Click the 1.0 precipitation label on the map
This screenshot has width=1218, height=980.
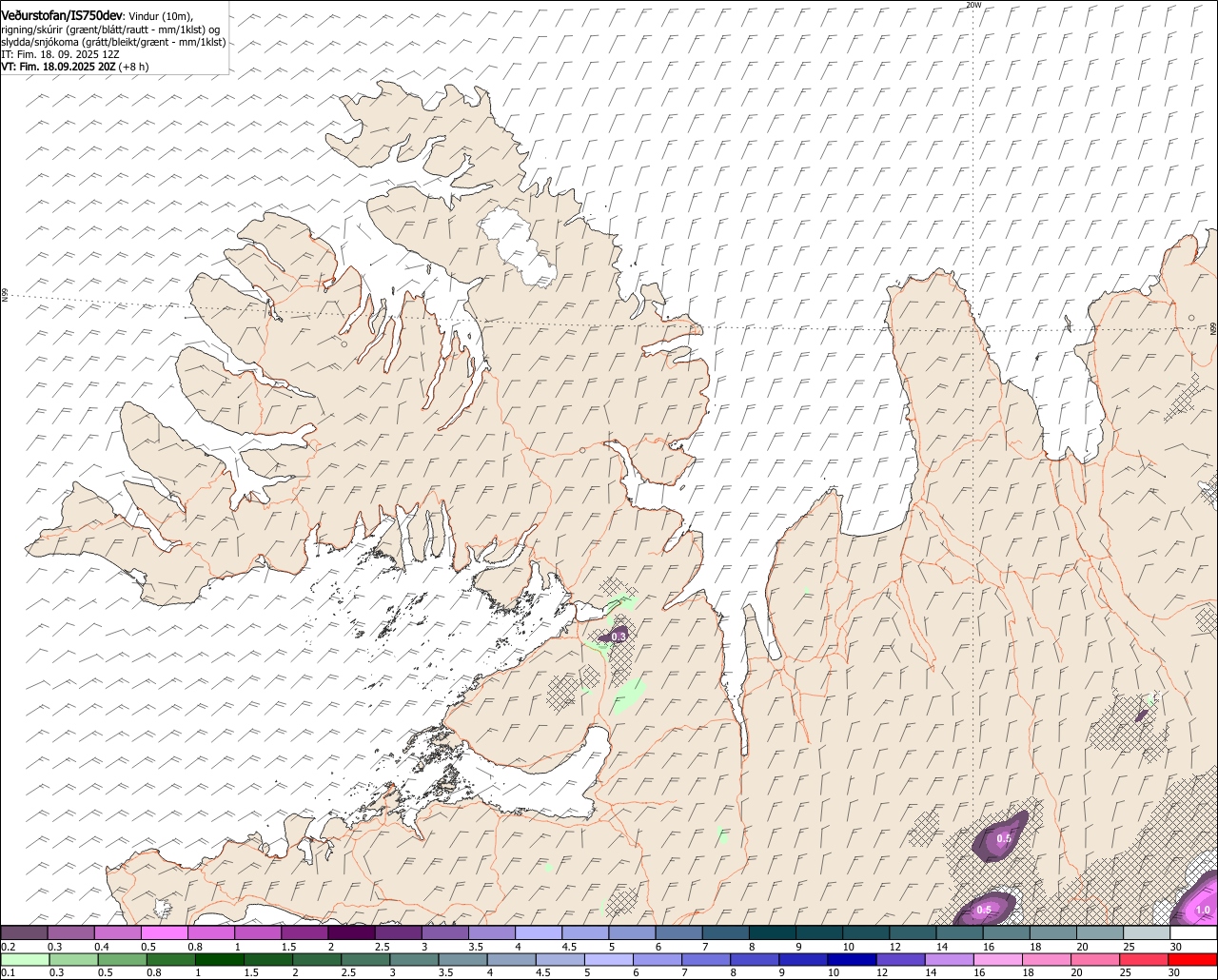pyautogui.click(x=1203, y=911)
